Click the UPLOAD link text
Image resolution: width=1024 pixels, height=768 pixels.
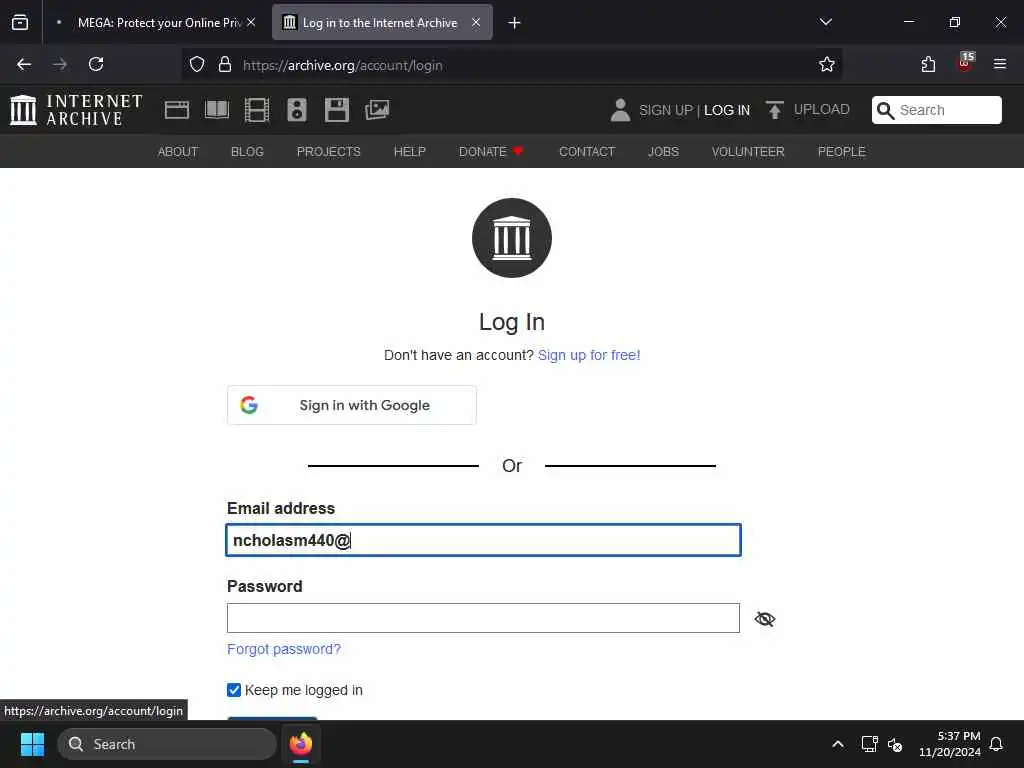(x=822, y=110)
